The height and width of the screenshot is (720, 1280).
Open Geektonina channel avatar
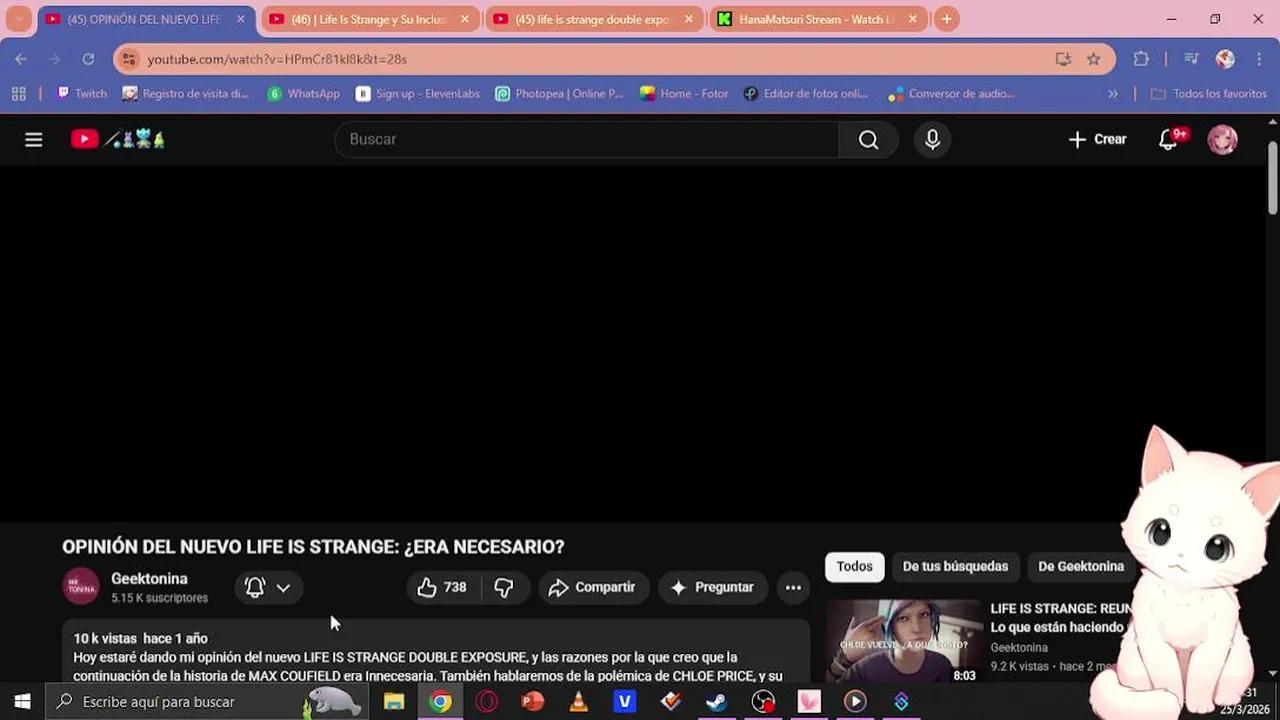coord(81,587)
